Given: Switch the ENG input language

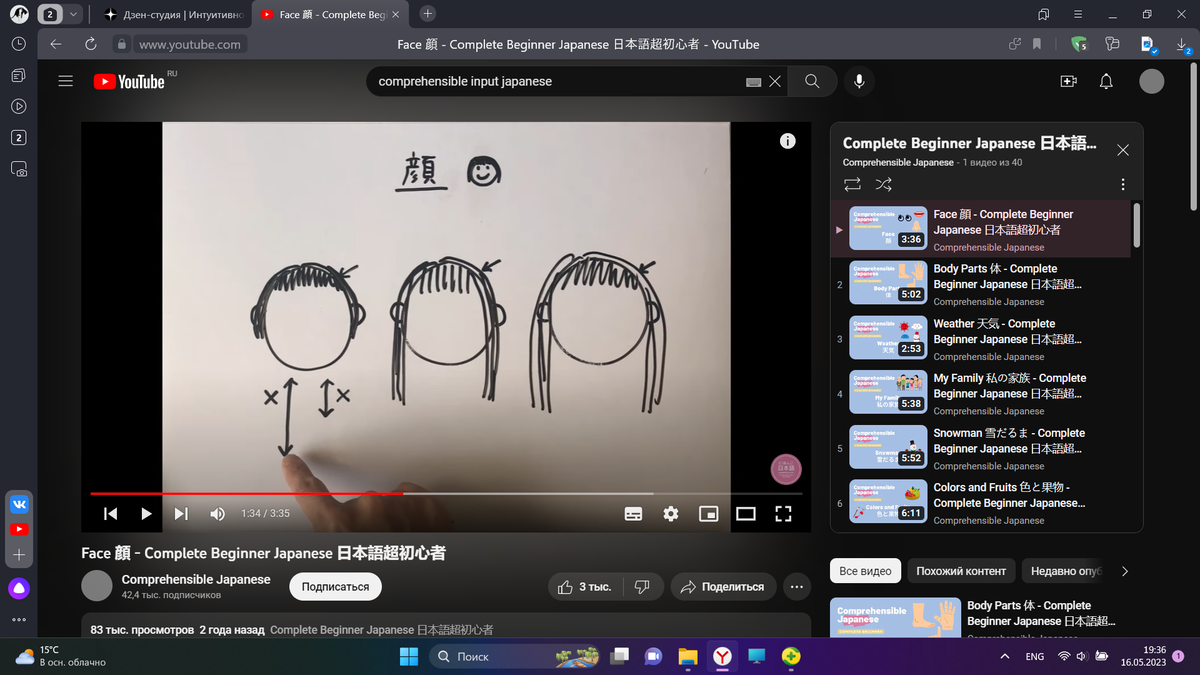Looking at the screenshot, I should coord(1035,656).
